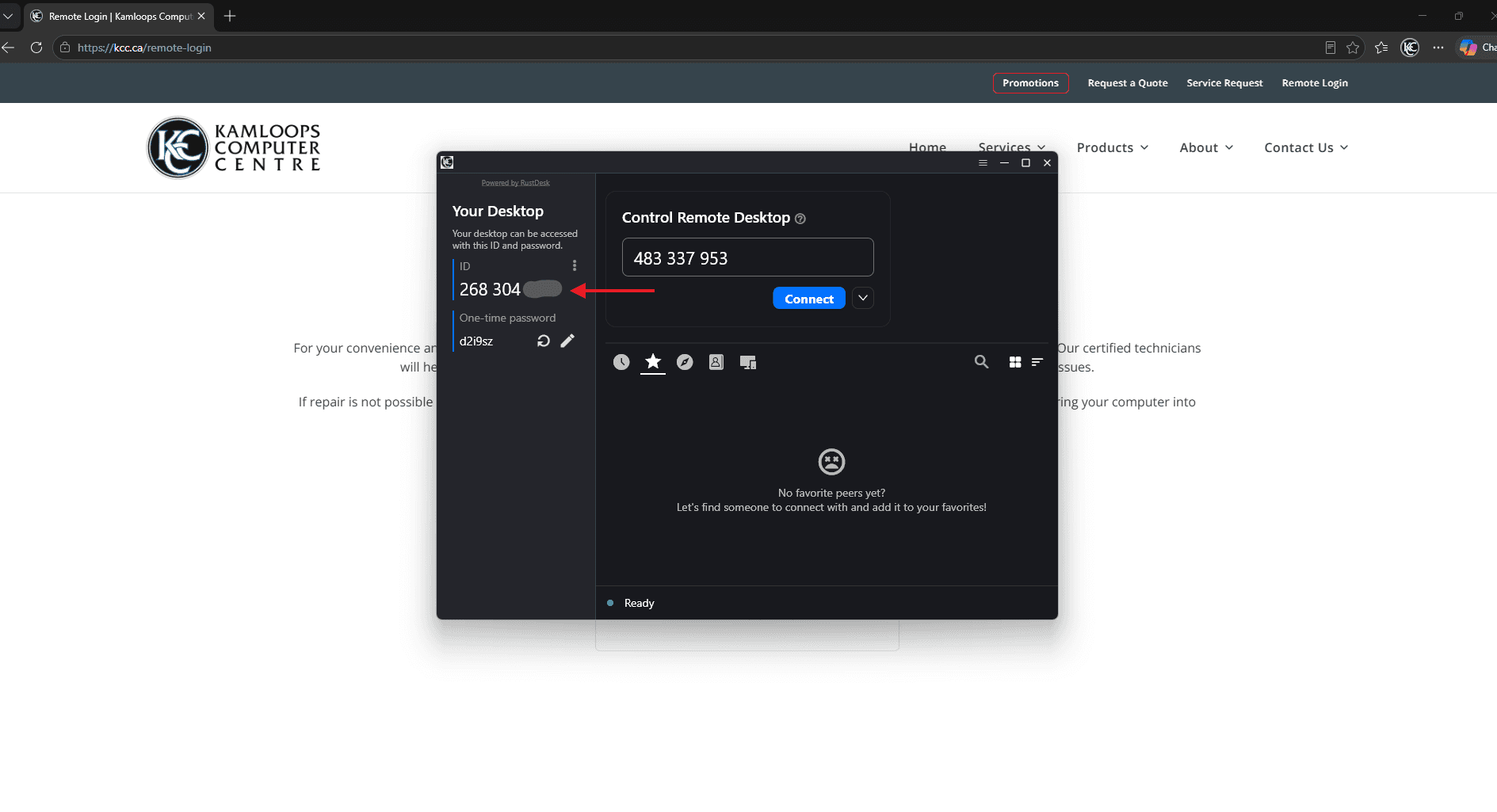Open ID options three-dot menu
This screenshot has width=1497, height=812.
click(x=575, y=265)
